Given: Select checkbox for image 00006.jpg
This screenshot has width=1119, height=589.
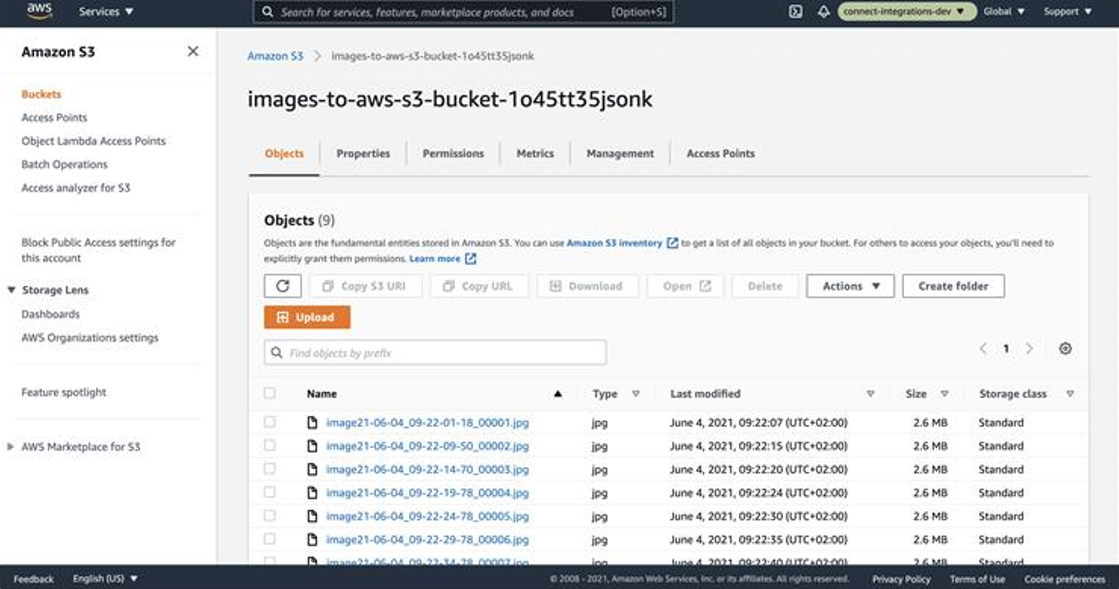Looking at the screenshot, I should tap(269, 539).
